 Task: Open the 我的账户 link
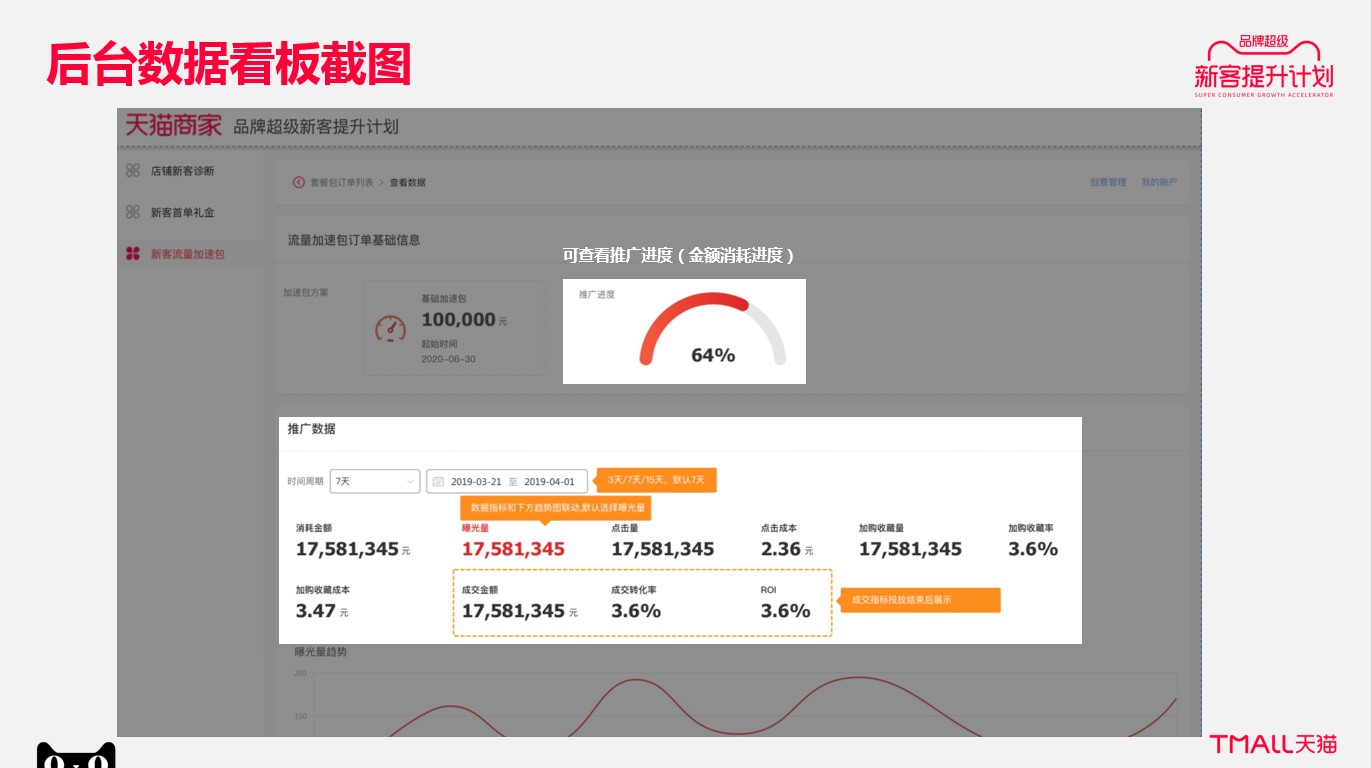click(x=1159, y=182)
